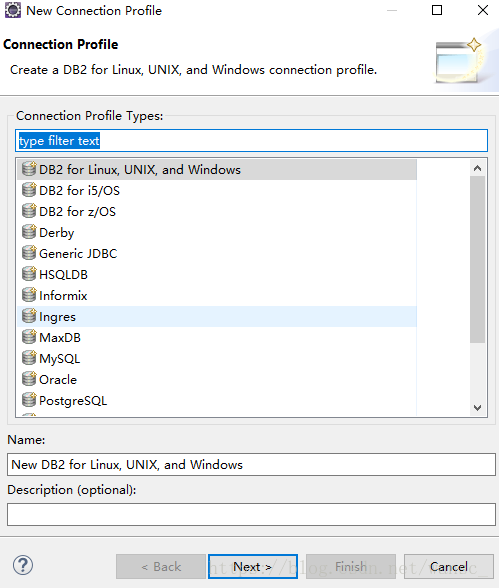Click the Ingres database icon

29,316
